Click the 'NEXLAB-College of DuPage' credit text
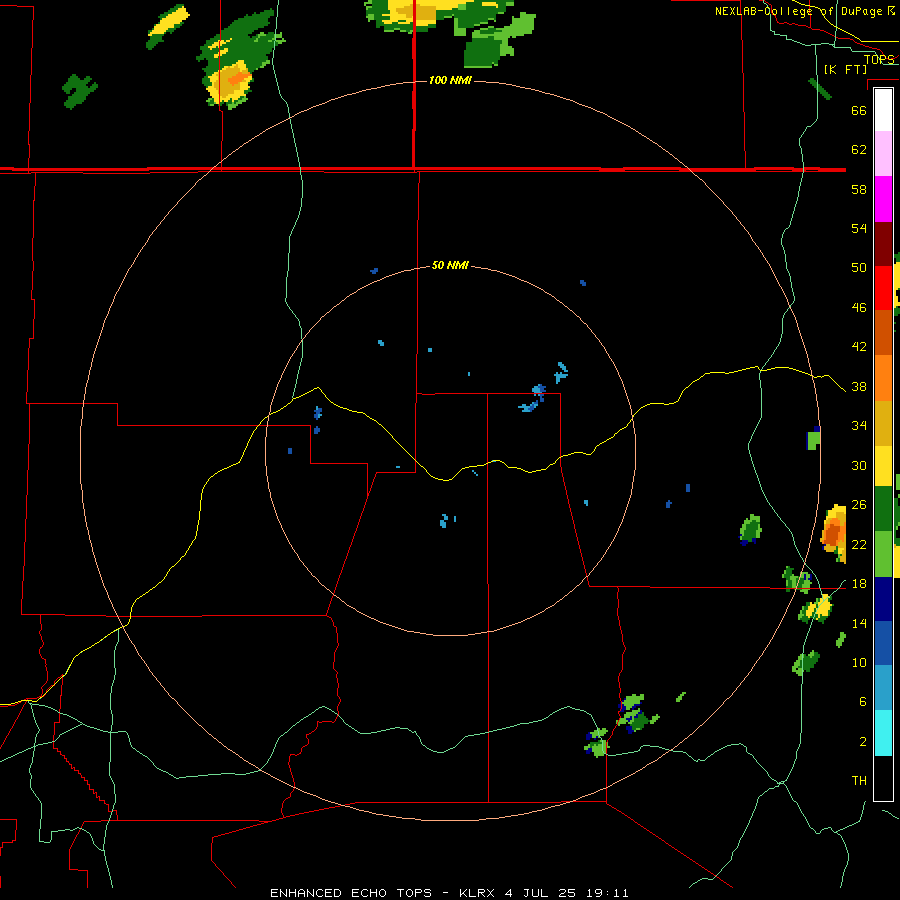900x900 pixels. pyautogui.click(x=799, y=11)
